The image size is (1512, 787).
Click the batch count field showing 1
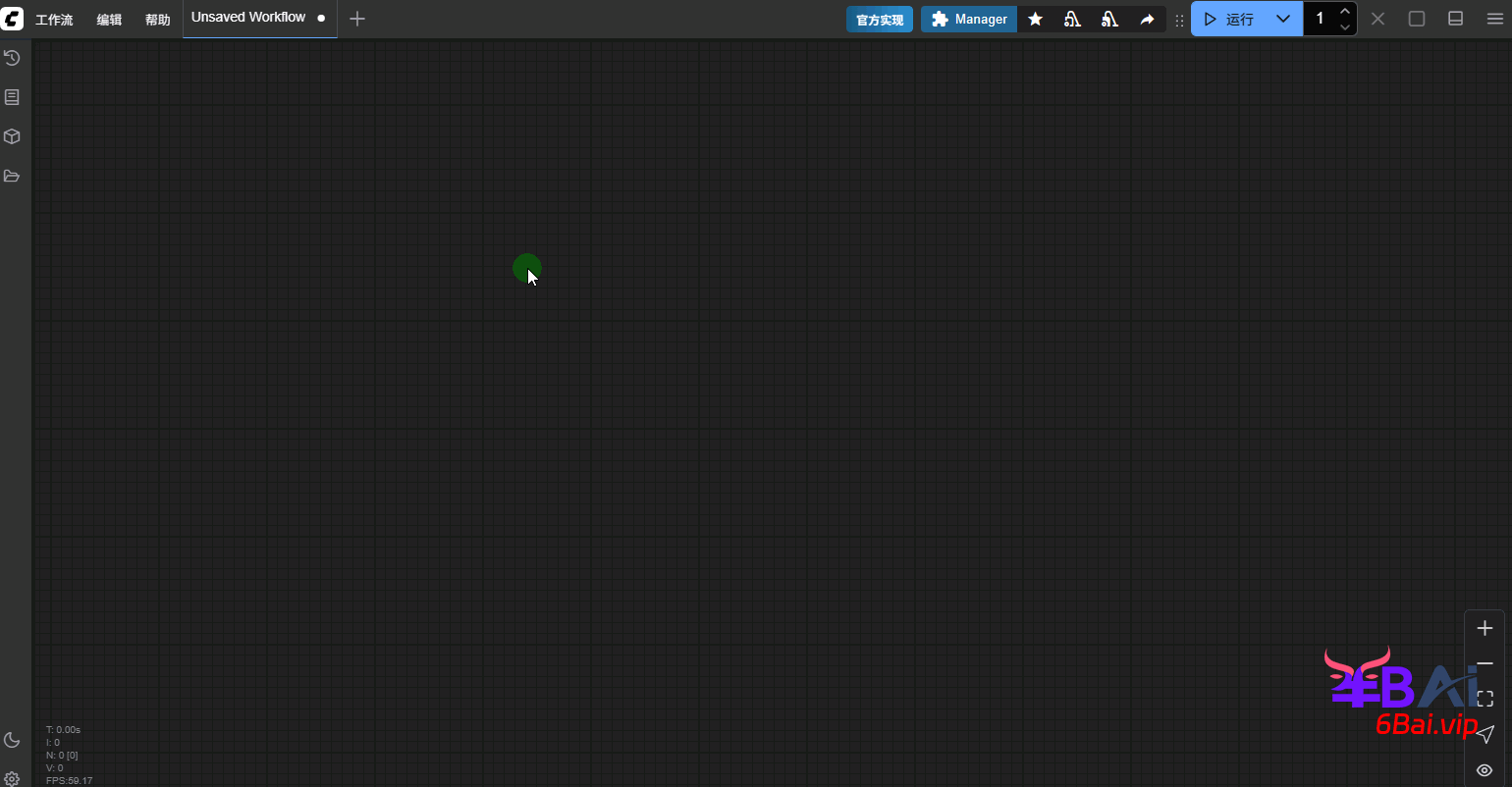pyautogui.click(x=1320, y=19)
